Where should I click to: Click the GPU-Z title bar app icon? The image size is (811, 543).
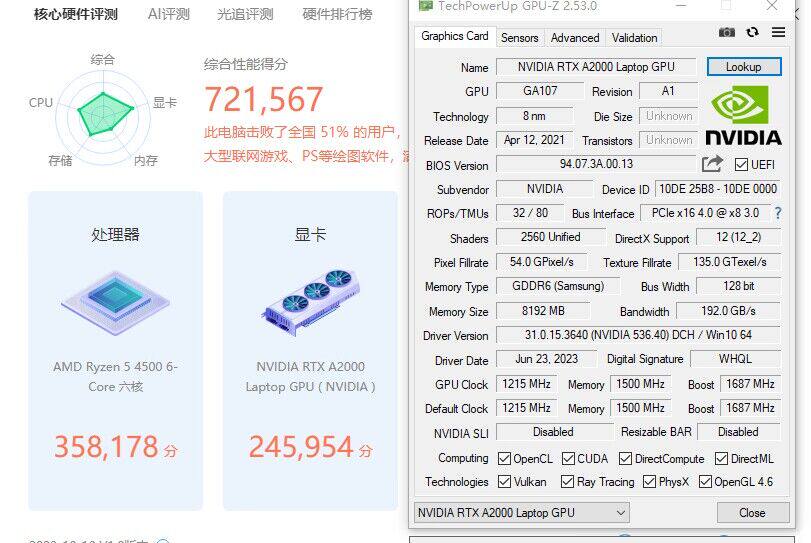click(x=426, y=6)
